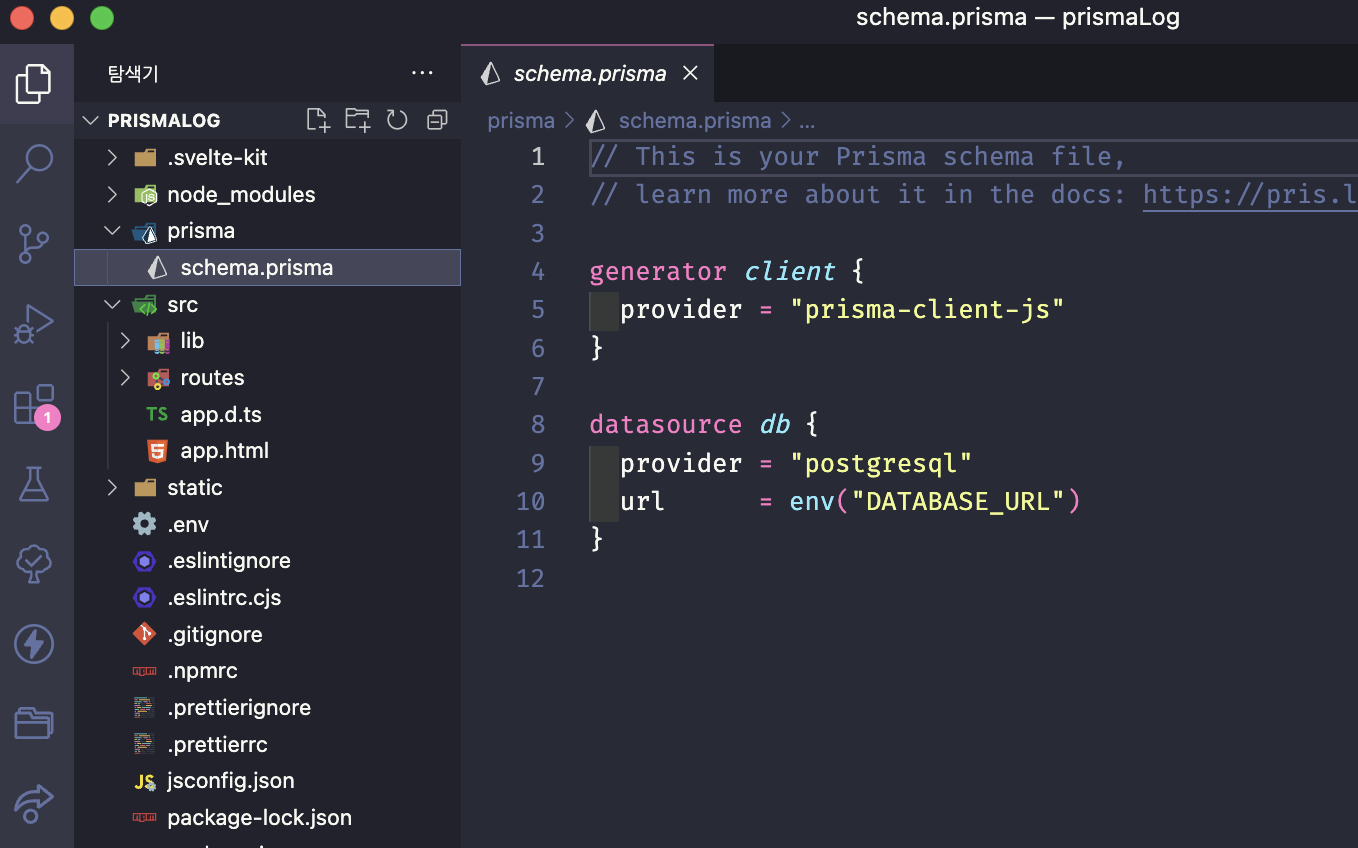The height and width of the screenshot is (848, 1358).
Task: Click the "prisma-client-js" string in editor
Action: (x=927, y=309)
